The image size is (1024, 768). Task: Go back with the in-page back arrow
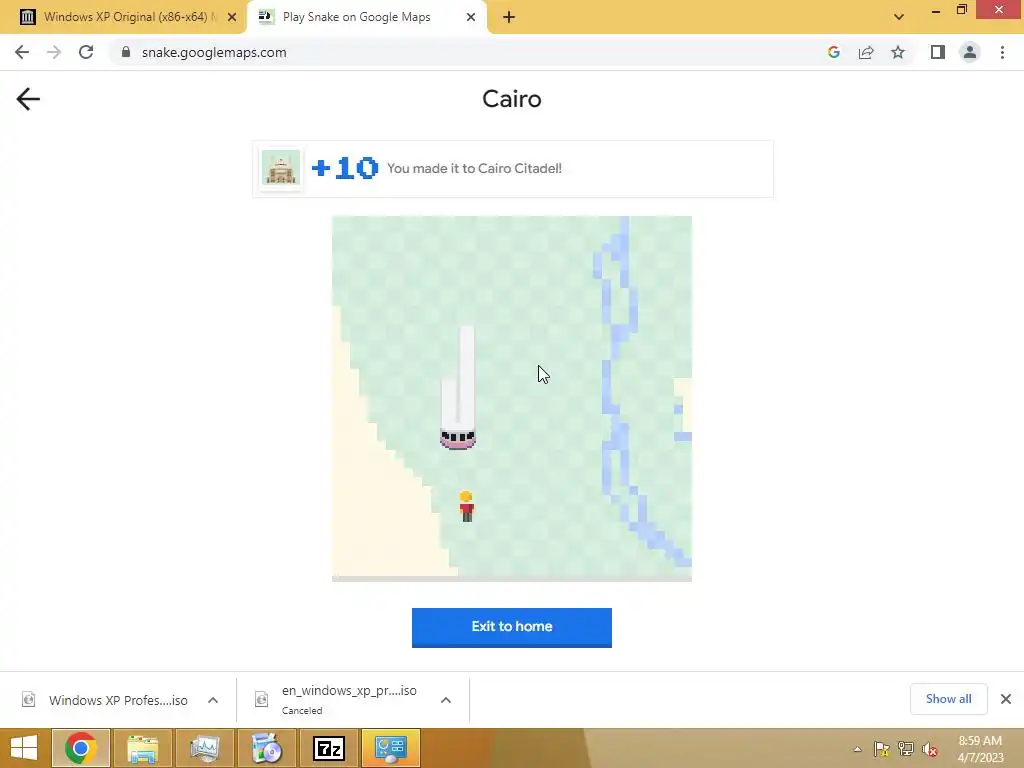coord(28,99)
